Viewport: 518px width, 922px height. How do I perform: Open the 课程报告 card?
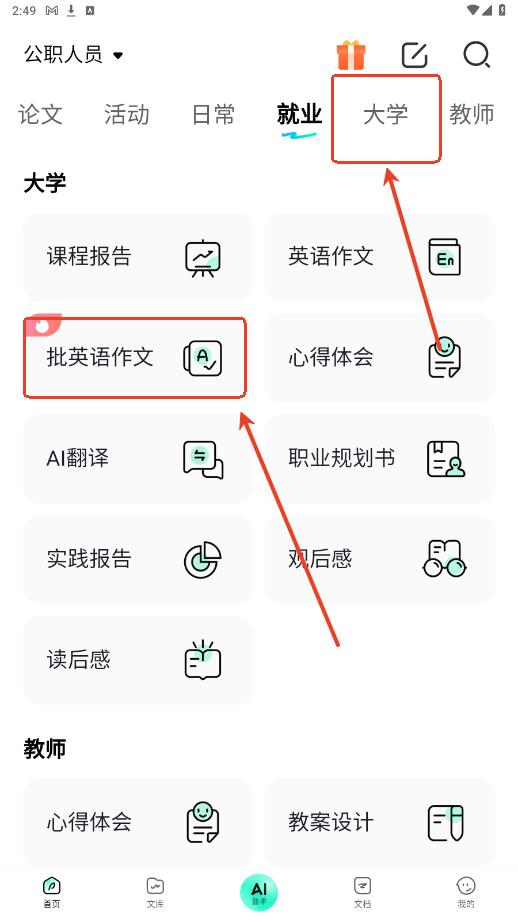pyautogui.click(x=138, y=257)
